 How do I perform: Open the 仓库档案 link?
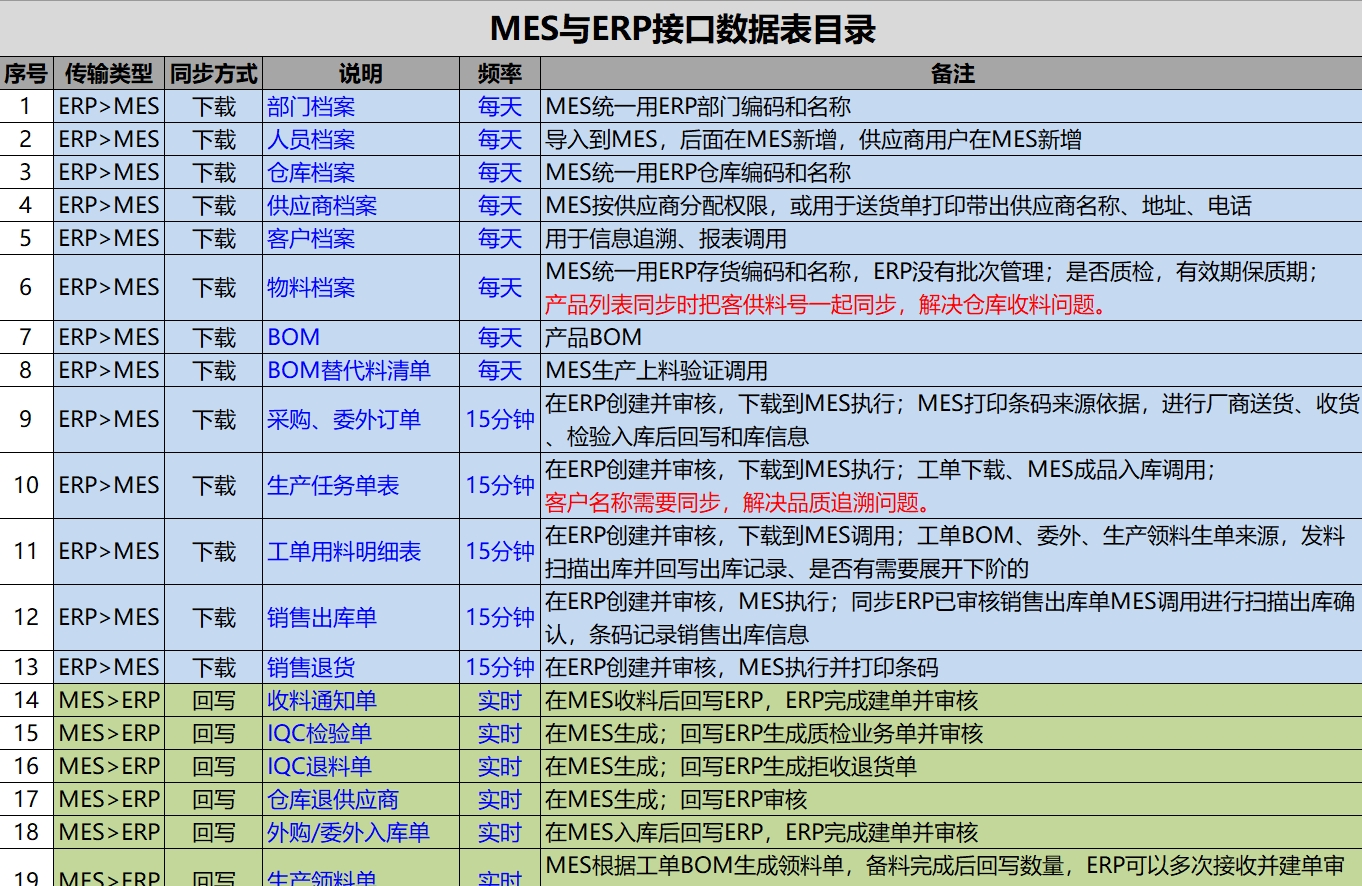coord(311,172)
